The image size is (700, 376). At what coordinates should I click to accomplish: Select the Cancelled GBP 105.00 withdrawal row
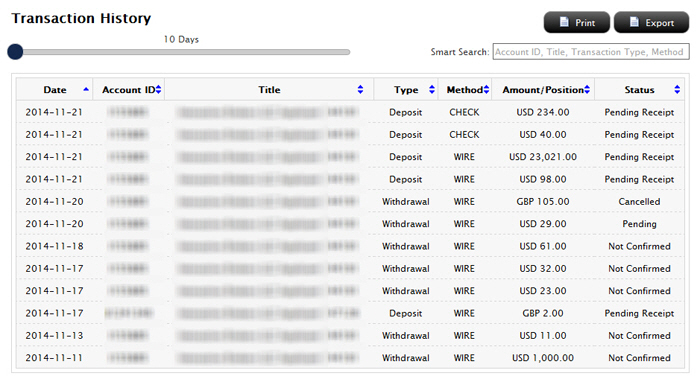click(350, 201)
